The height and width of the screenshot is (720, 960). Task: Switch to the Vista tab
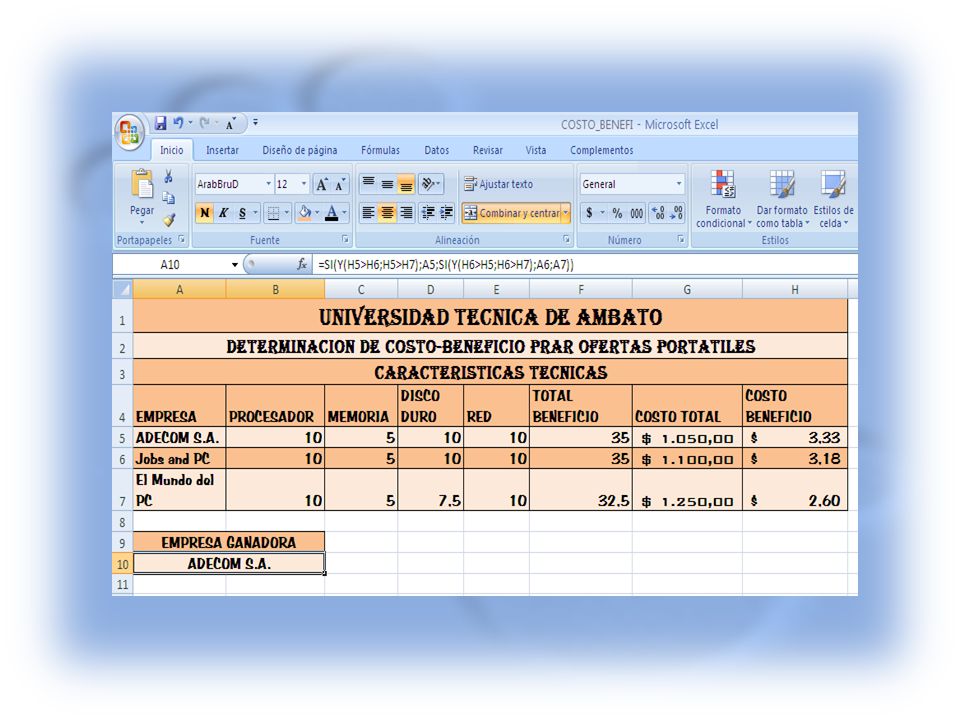pyautogui.click(x=536, y=150)
